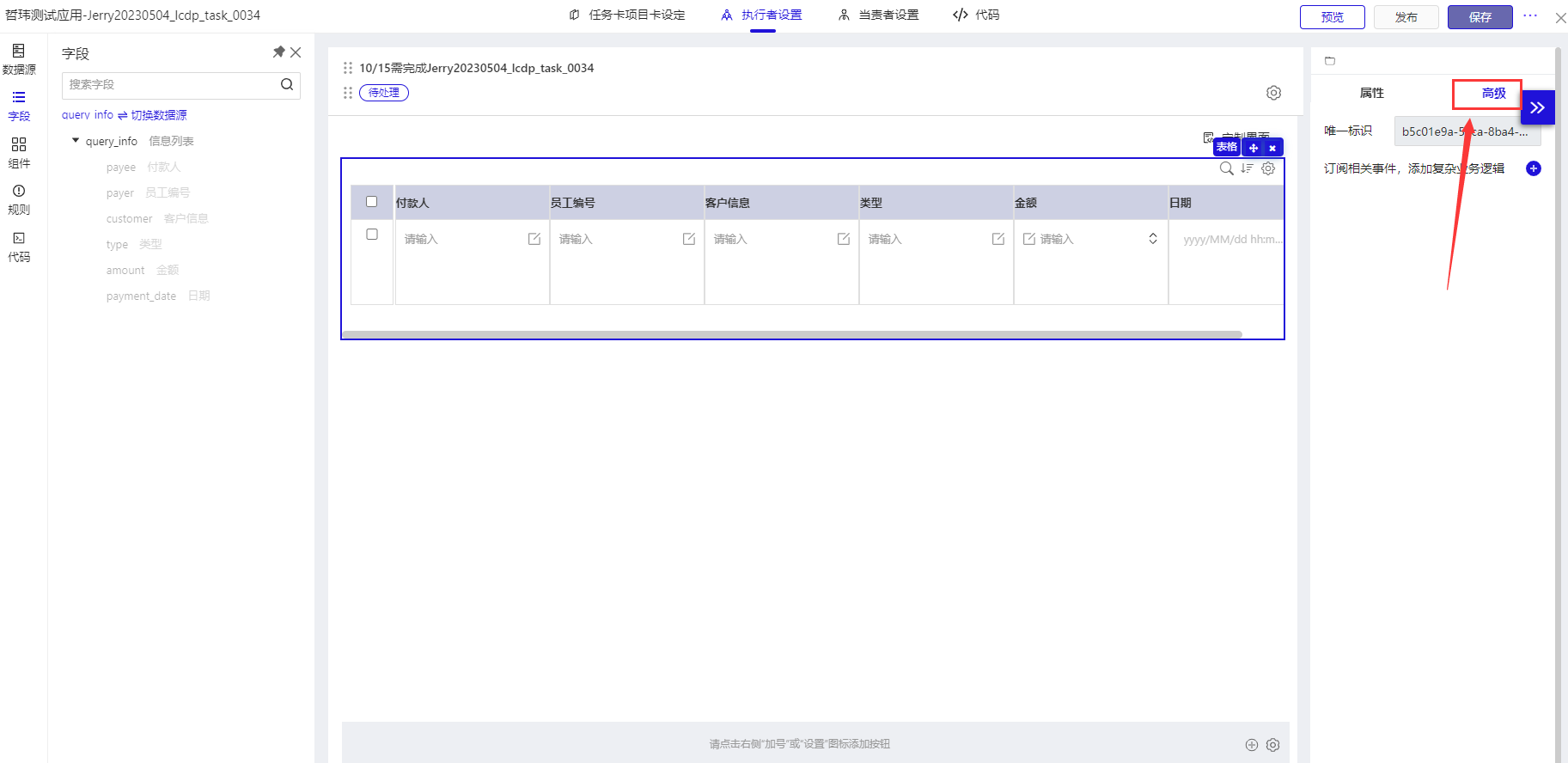Delete the selected 表格 component
Viewport: 1568px width, 763px height.
pyautogui.click(x=1272, y=148)
